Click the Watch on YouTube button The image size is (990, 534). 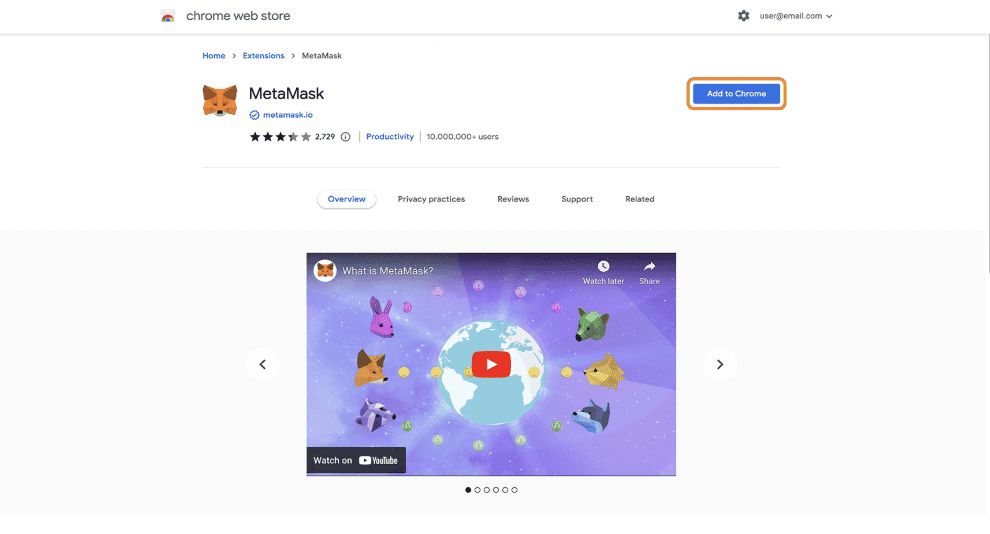pyautogui.click(x=355, y=460)
